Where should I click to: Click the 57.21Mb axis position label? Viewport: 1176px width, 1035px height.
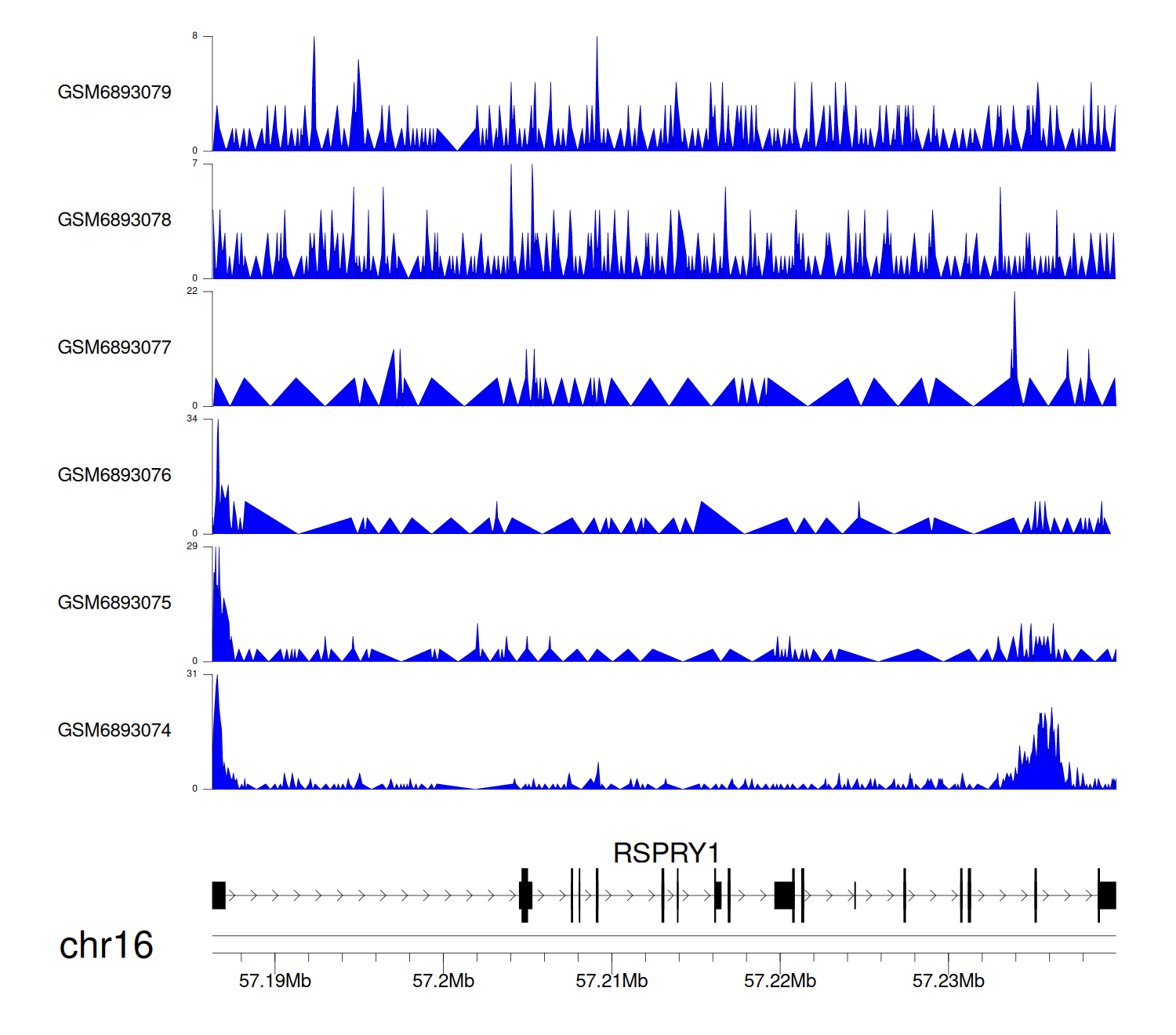612,981
